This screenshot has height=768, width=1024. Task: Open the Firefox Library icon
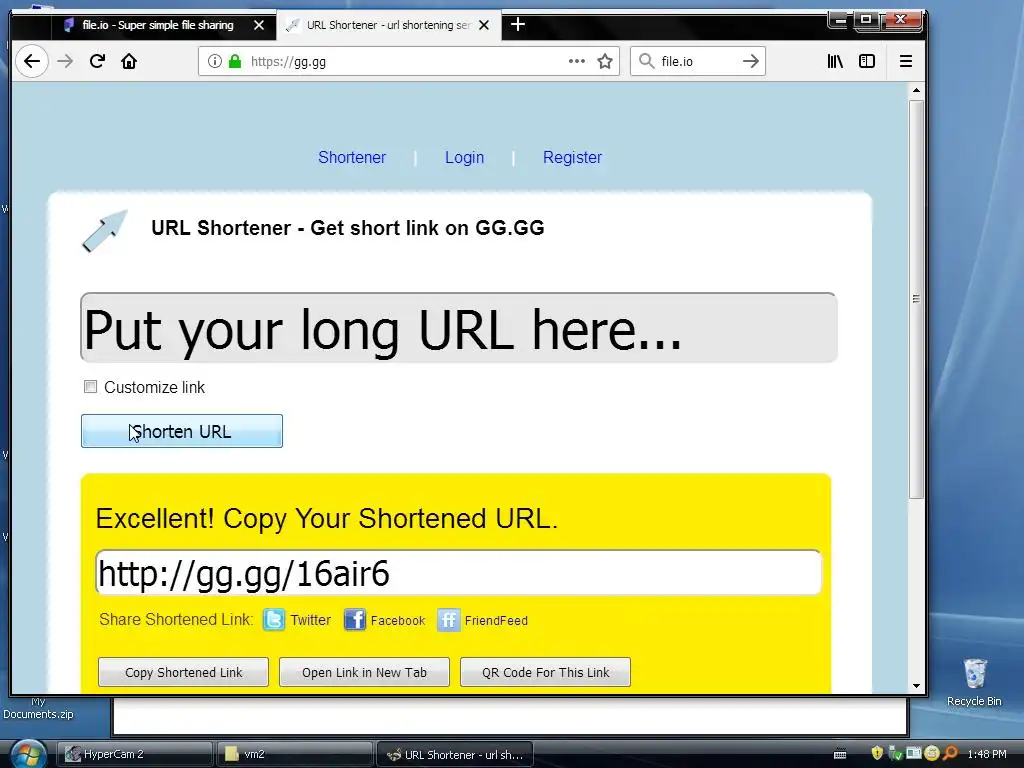[x=835, y=61]
